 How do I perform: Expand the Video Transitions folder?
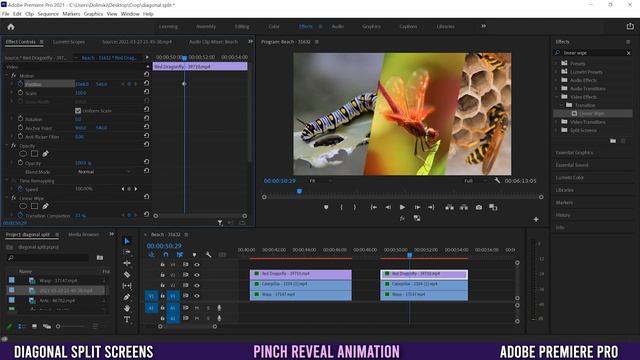click(556, 122)
